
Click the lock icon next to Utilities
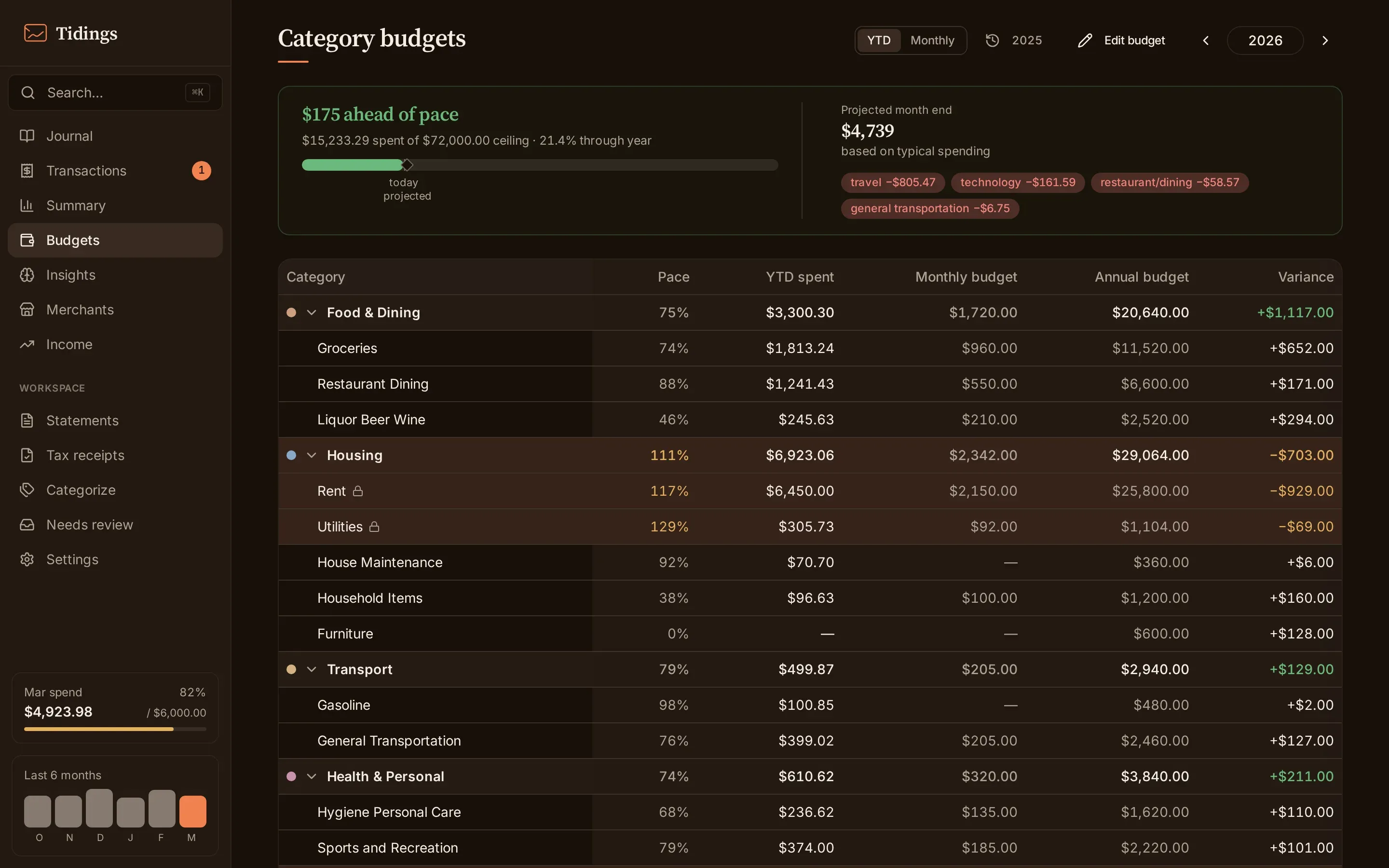tap(374, 527)
